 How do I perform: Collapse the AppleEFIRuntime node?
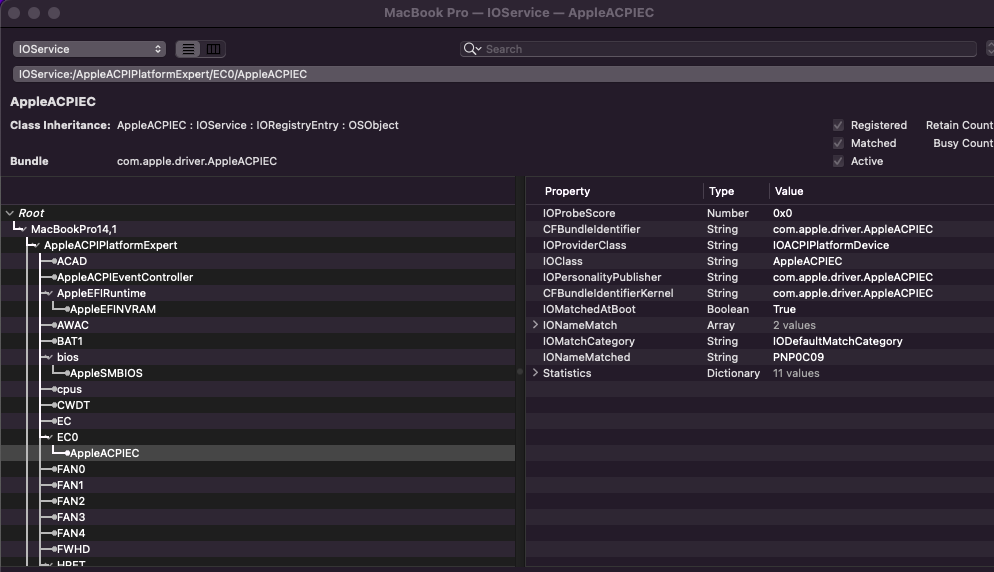49,294
